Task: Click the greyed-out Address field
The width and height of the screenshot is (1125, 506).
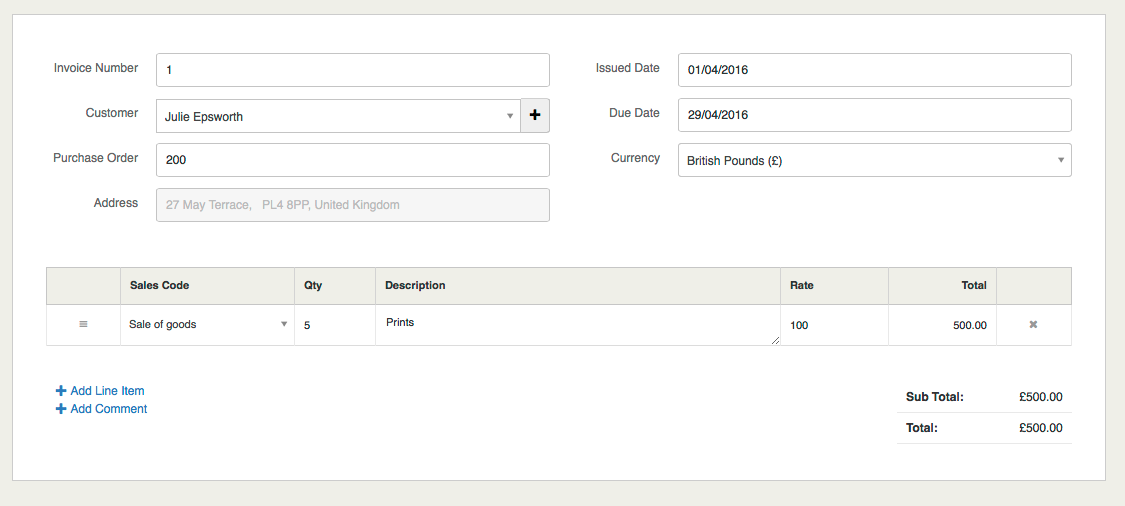Action: [x=353, y=205]
